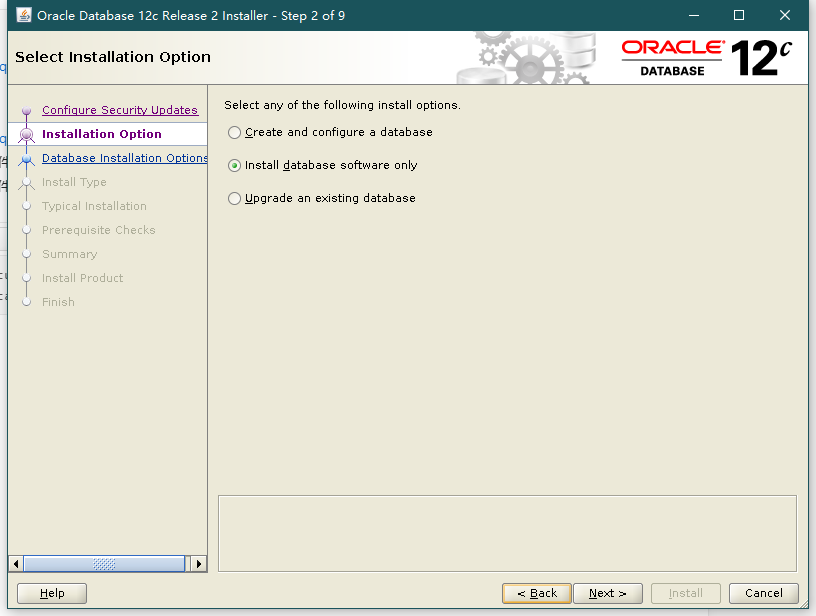
Task: Click the Help button
Action: pyautogui.click(x=52, y=593)
